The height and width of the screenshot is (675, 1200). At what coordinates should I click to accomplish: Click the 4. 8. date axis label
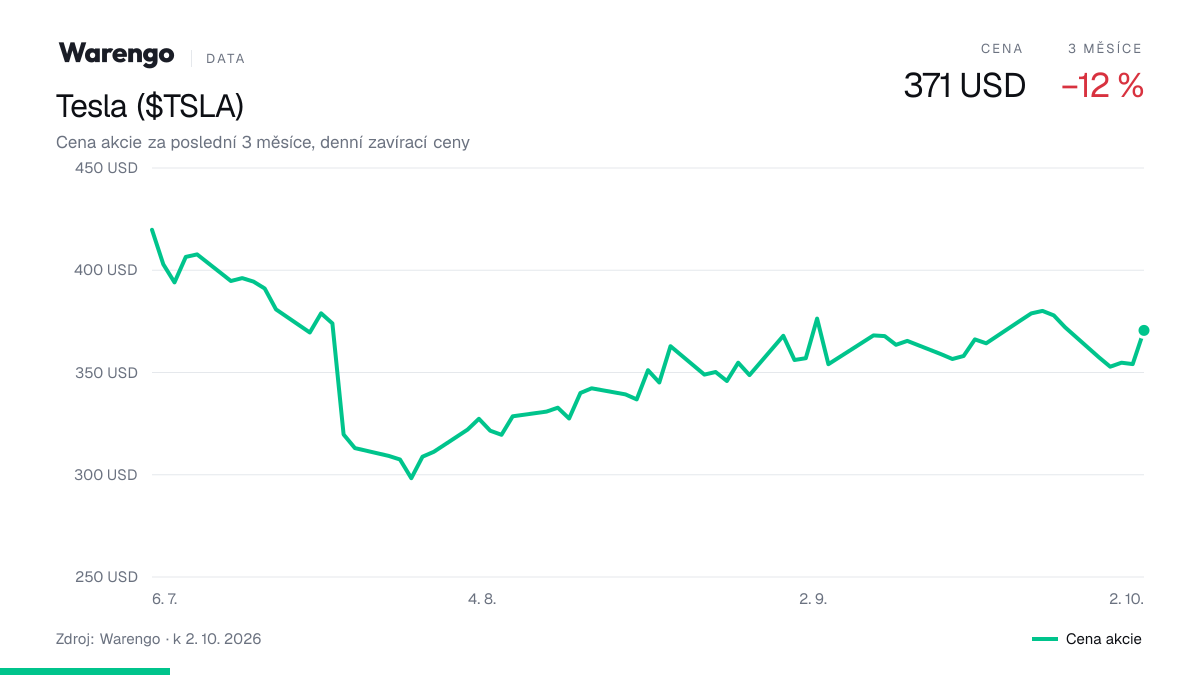(482, 599)
